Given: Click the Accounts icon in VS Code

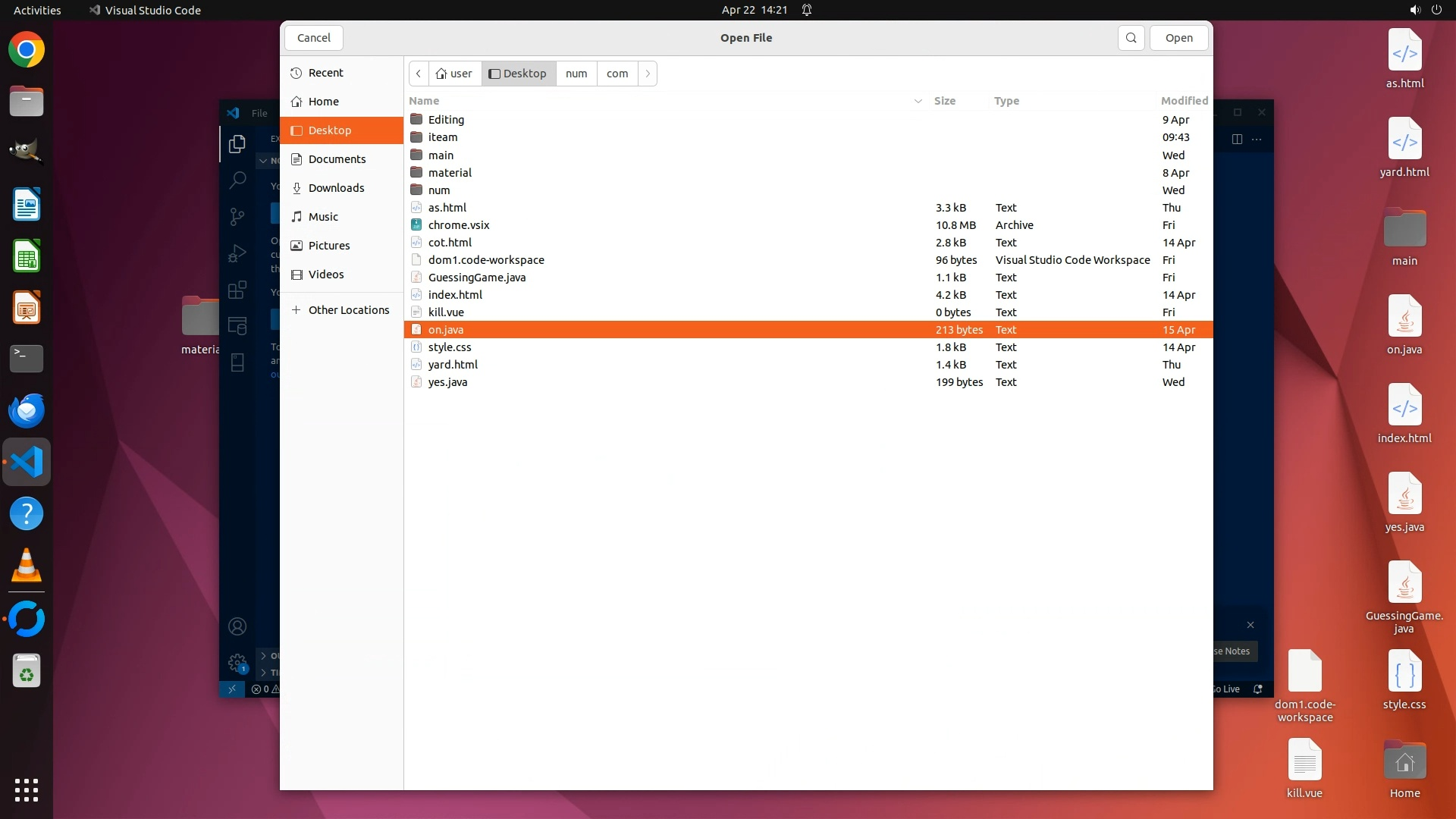Looking at the screenshot, I should [237, 626].
